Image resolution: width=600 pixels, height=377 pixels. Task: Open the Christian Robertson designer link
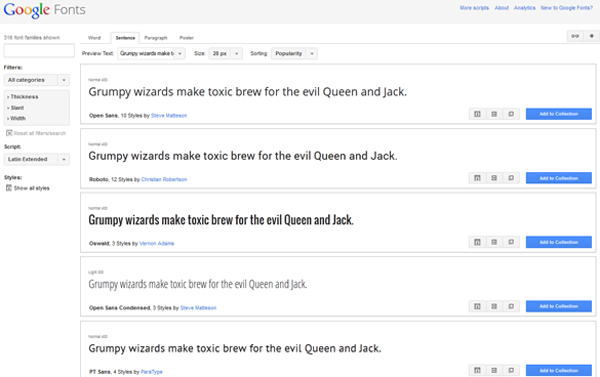pyautogui.click(x=164, y=180)
